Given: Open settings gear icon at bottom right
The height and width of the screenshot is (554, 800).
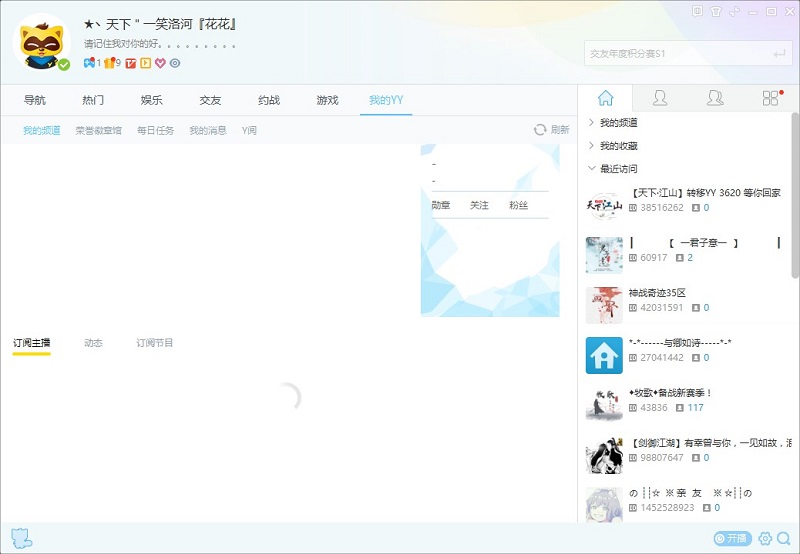Looking at the screenshot, I should coord(765,538).
